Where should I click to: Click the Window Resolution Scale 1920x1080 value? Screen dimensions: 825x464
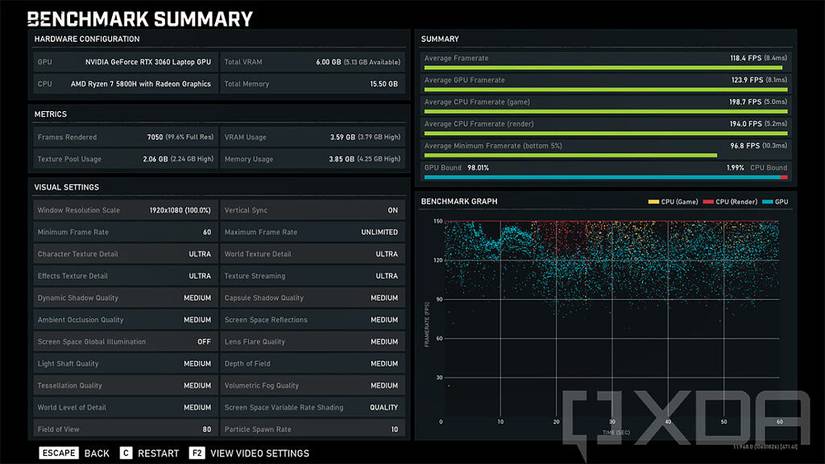tap(180, 210)
